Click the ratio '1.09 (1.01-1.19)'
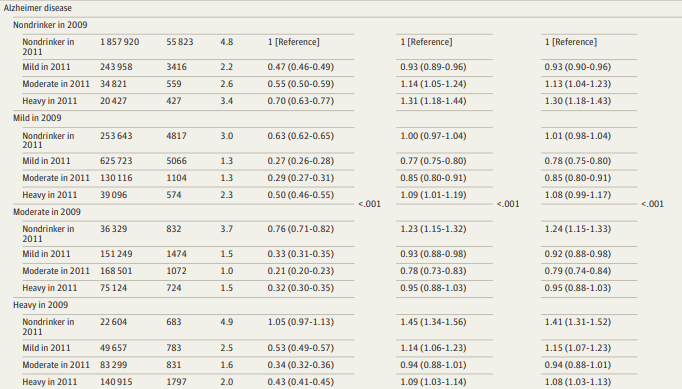The height and width of the screenshot is (389, 682). coord(433,195)
